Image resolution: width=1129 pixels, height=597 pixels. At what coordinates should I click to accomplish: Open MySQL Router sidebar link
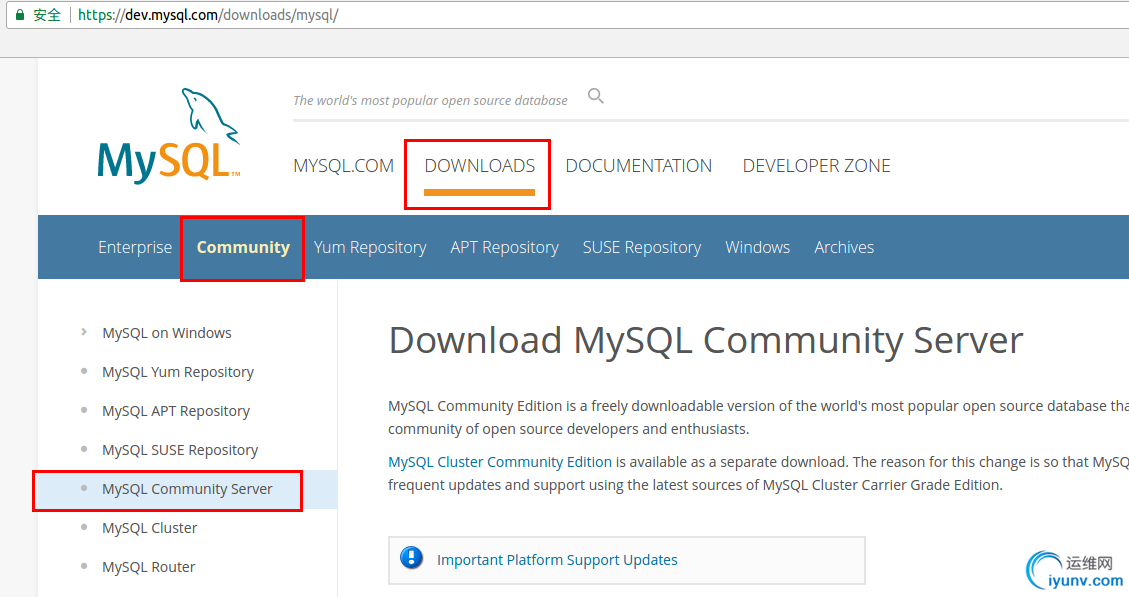(x=148, y=567)
